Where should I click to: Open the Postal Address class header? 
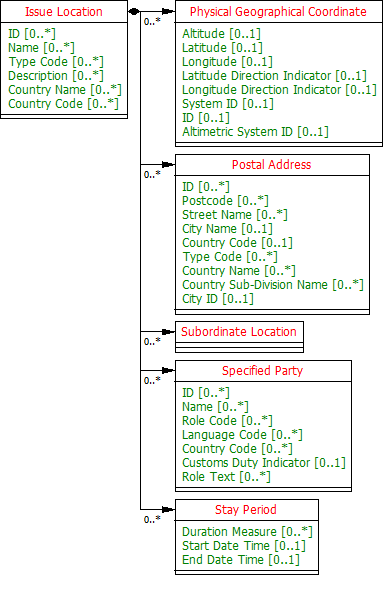pos(272,165)
